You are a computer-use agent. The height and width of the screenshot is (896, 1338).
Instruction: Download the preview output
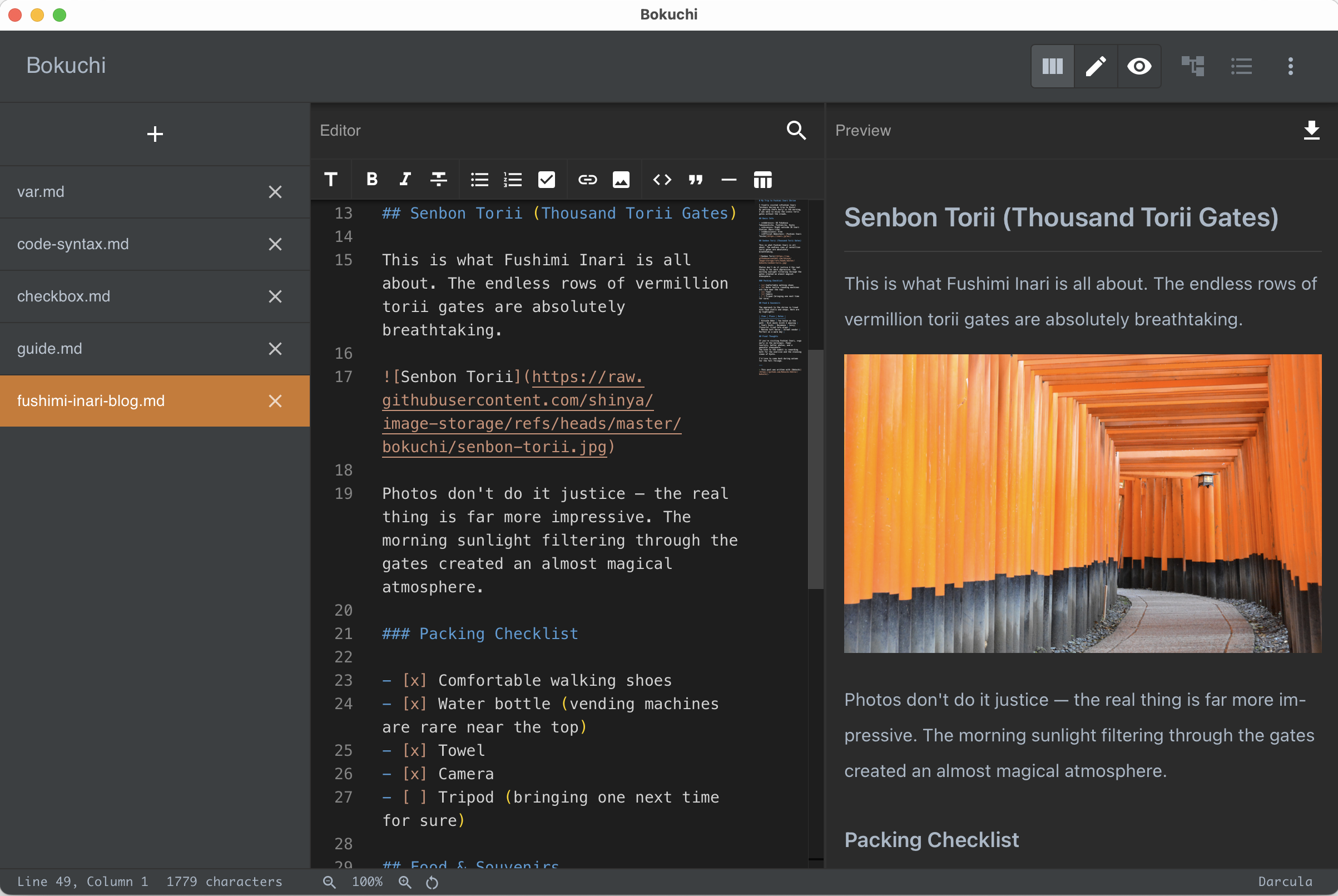(x=1312, y=131)
